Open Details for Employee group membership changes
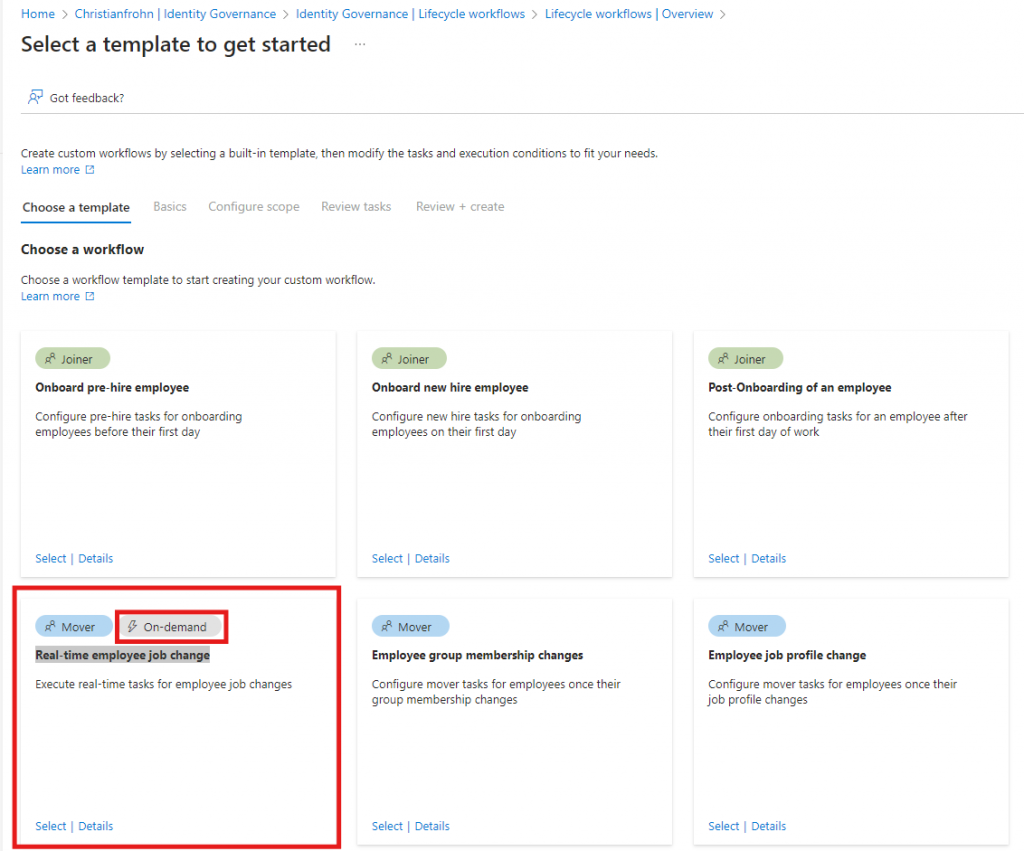Image resolution: width=1024 pixels, height=851 pixels. coord(433,826)
